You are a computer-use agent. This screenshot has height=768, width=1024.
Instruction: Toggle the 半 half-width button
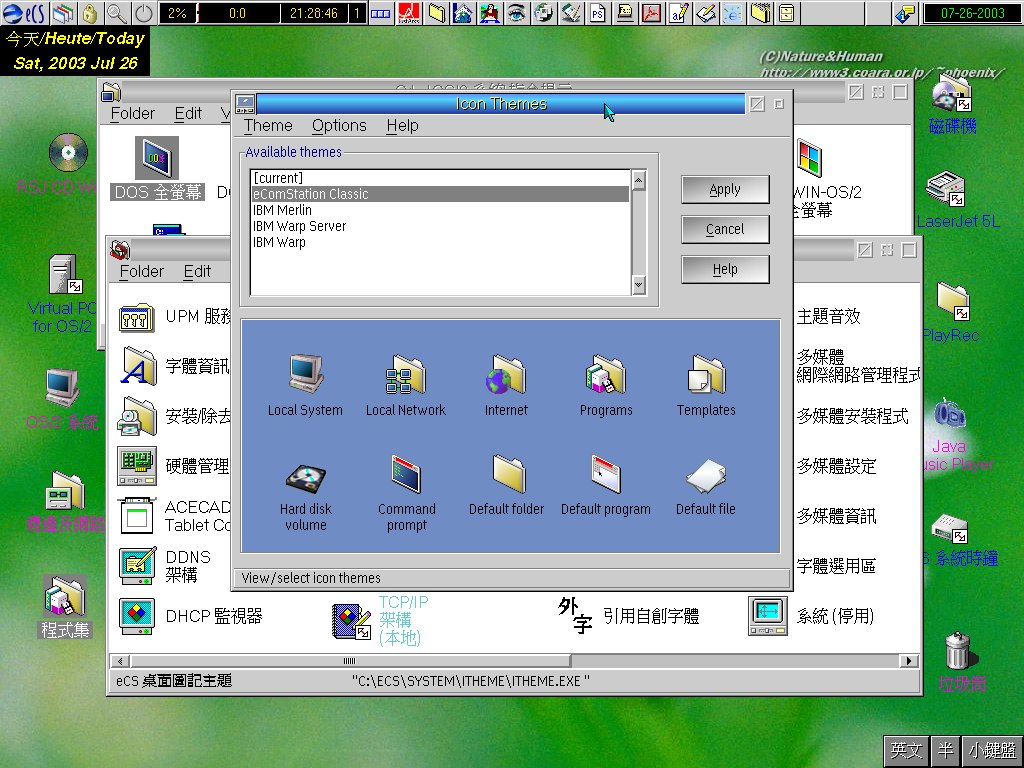[945, 750]
